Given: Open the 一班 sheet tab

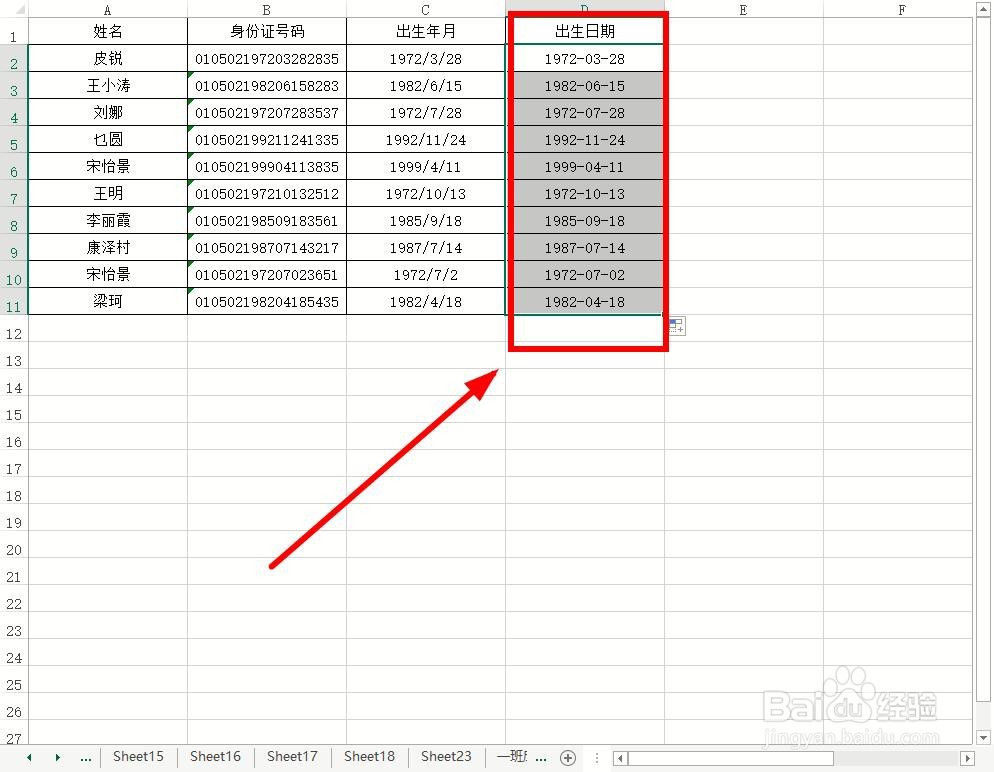Looking at the screenshot, I should coord(511,757).
